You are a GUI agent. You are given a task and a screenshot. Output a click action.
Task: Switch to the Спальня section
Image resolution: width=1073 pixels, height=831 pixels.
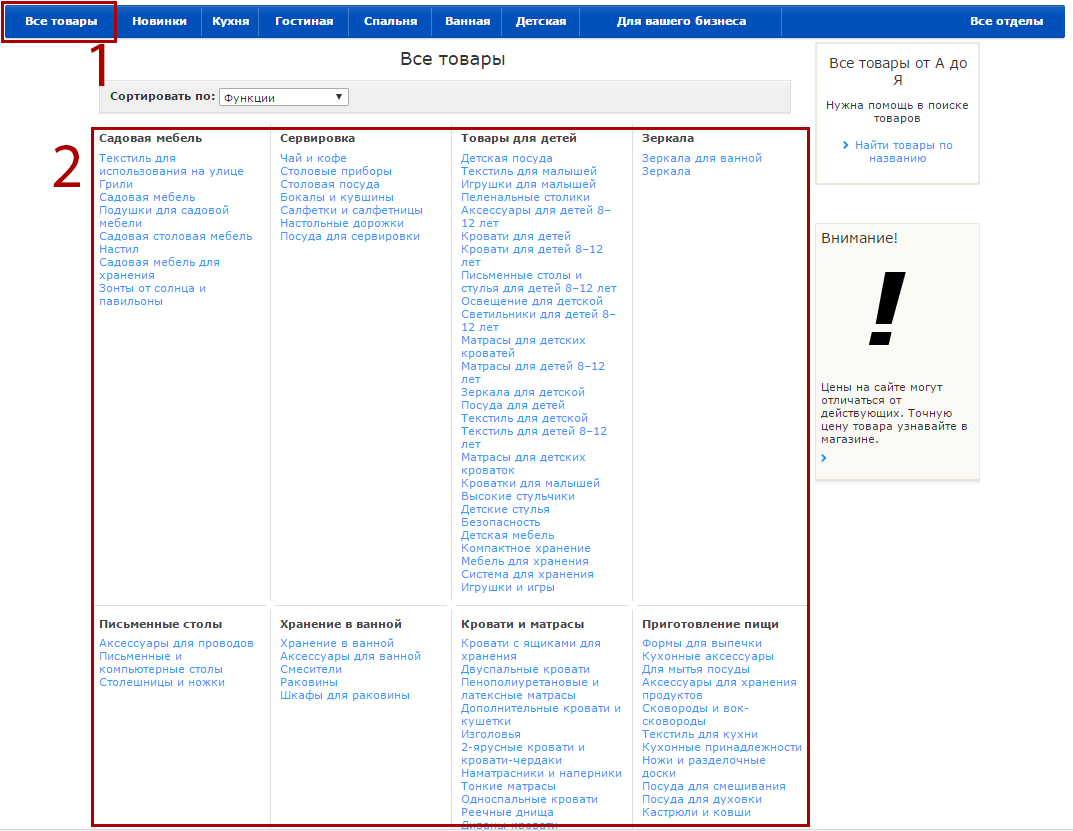pyautogui.click(x=390, y=21)
